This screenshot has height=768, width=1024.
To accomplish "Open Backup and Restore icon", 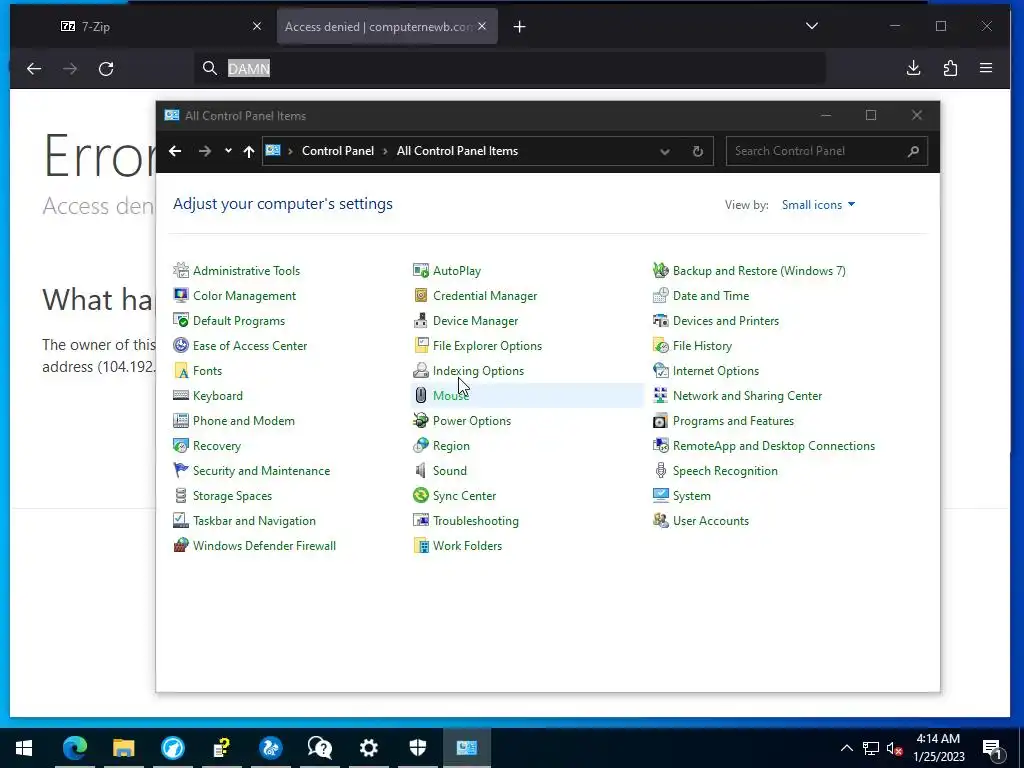I will tap(661, 270).
